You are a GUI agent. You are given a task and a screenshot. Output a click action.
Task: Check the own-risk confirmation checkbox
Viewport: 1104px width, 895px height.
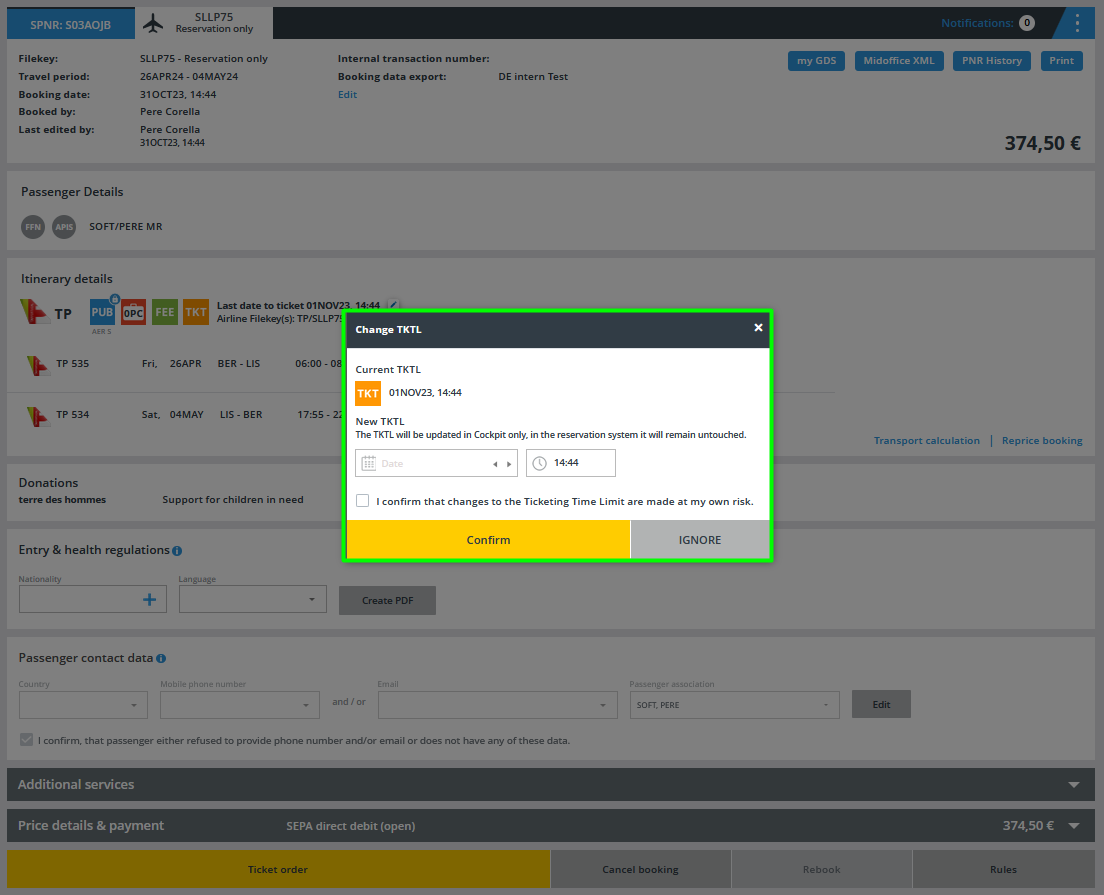[x=363, y=501]
